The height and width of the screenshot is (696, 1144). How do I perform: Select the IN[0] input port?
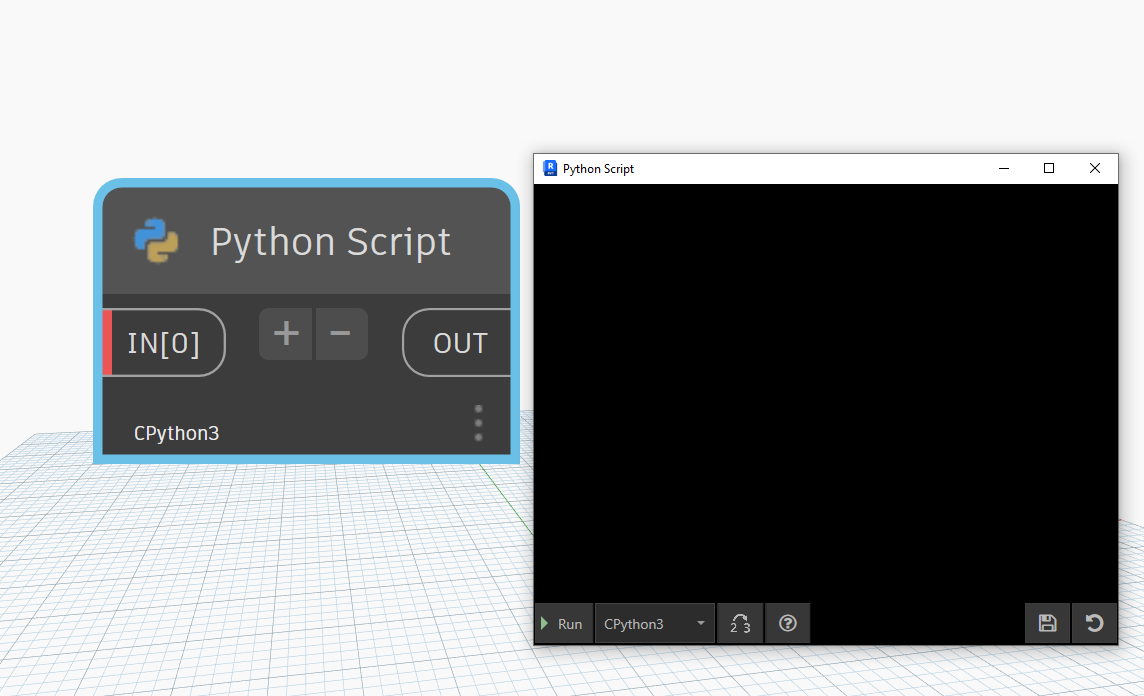[x=164, y=343]
